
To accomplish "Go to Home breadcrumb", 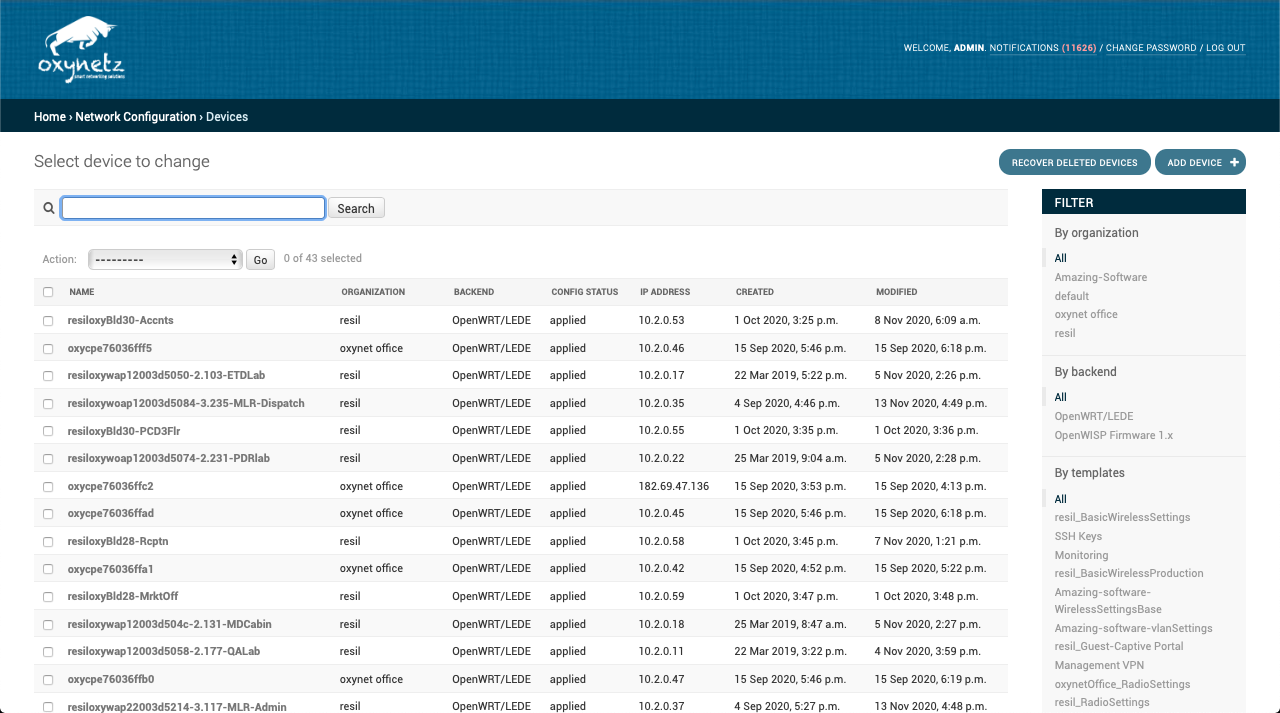I will coord(50,117).
